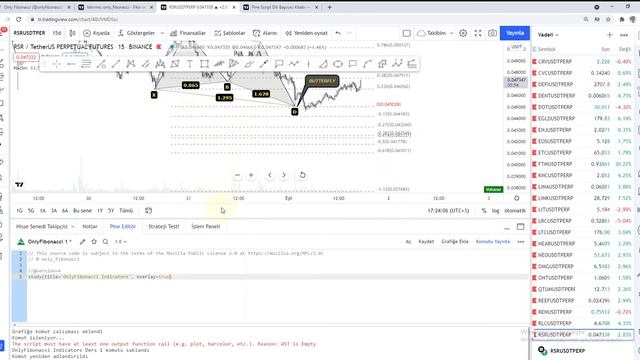Select the rectangle shape drawing tool
Image resolution: width=640 pixels, height=360 pixels.
tap(204, 64)
